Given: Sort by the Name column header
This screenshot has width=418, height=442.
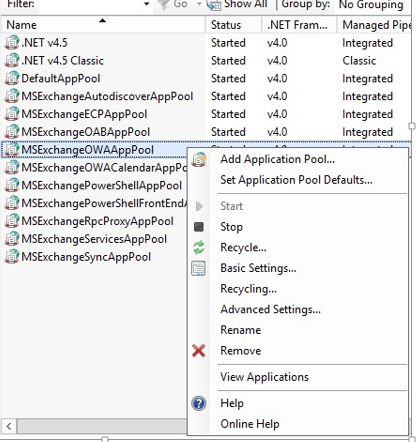Looking at the screenshot, I should click(103, 25).
